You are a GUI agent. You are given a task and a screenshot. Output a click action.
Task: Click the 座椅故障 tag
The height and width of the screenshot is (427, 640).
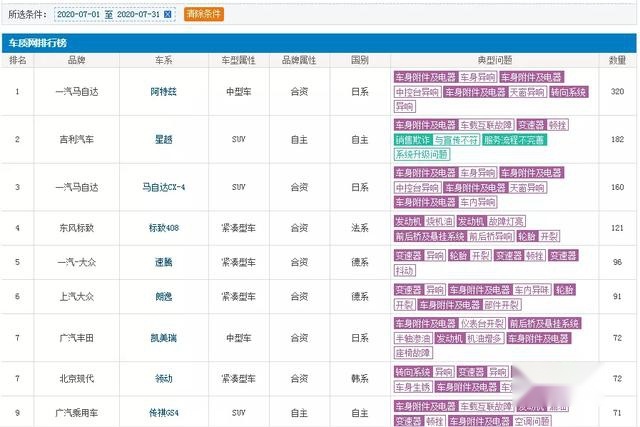[413, 354]
